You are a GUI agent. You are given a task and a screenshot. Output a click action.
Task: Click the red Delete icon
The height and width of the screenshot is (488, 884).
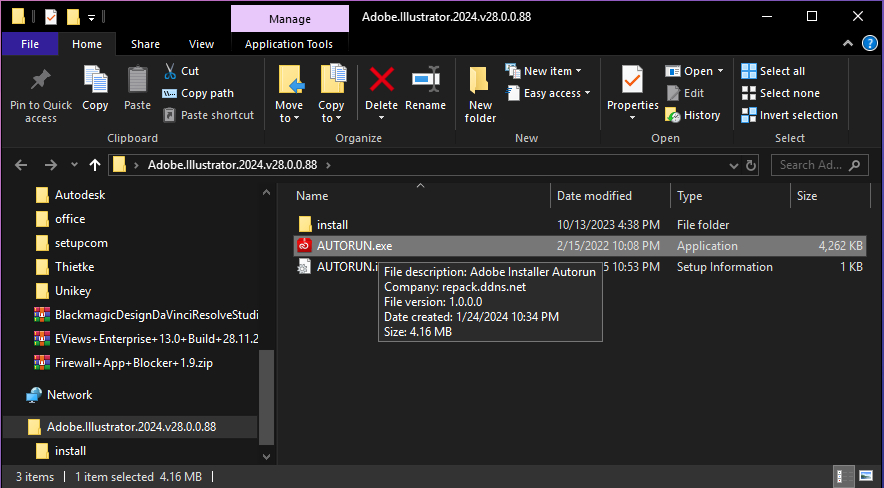tap(382, 79)
